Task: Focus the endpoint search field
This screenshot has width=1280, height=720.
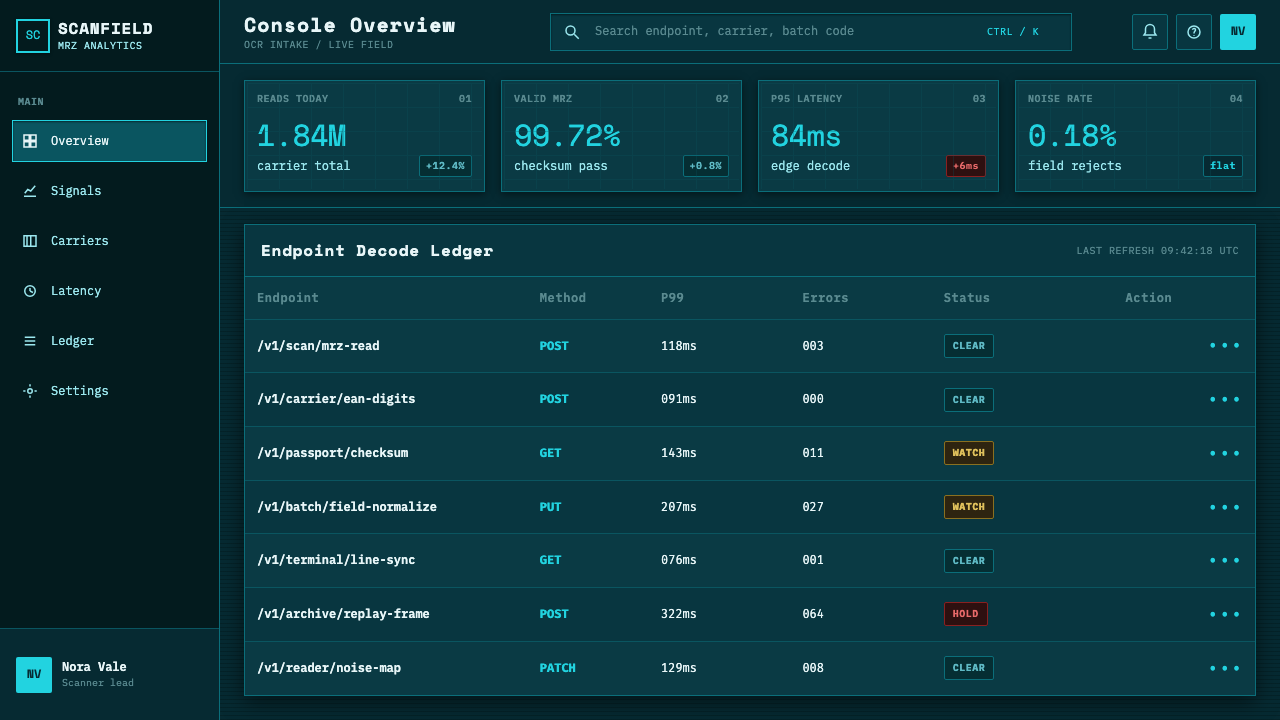Action: click(x=811, y=32)
